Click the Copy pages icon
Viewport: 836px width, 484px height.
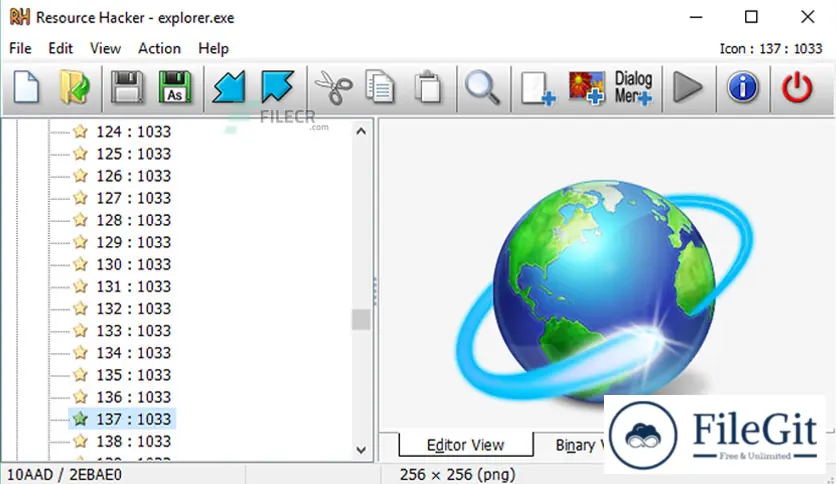click(x=380, y=87)
